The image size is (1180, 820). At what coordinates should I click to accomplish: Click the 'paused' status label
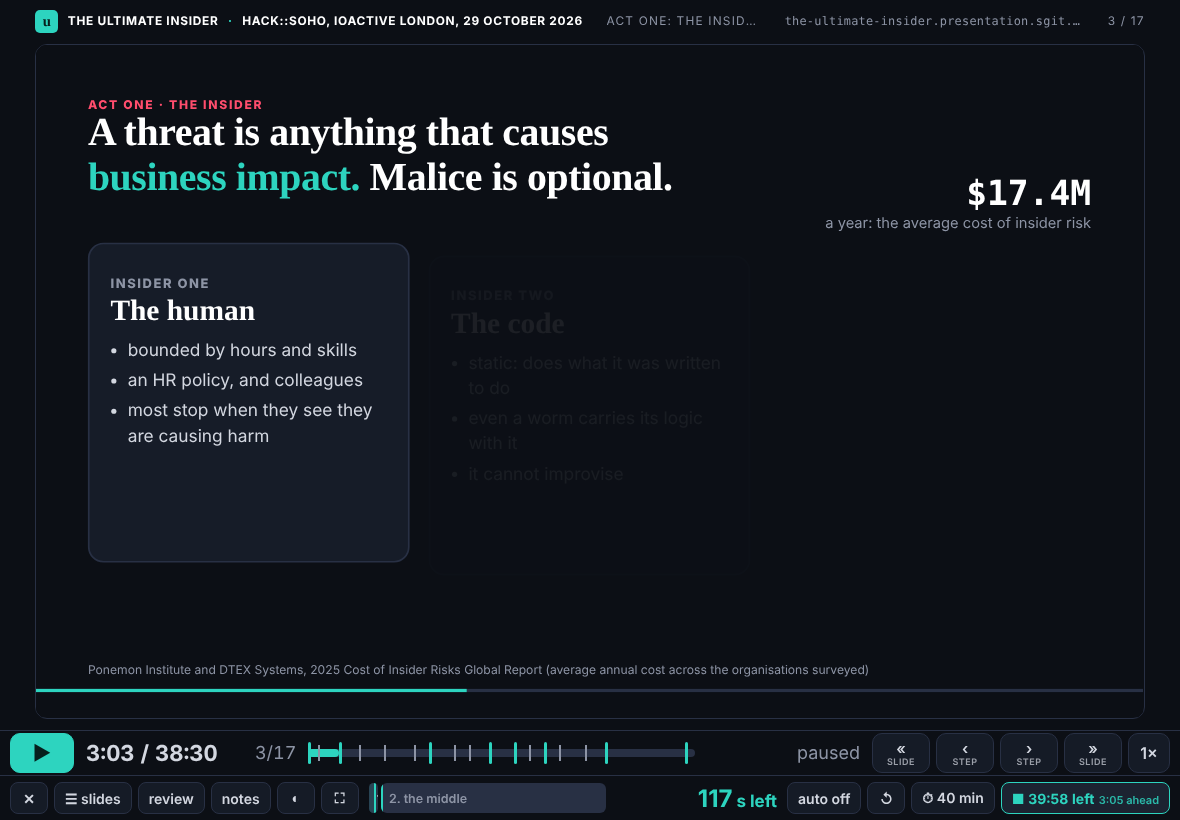tap(828, 753)
